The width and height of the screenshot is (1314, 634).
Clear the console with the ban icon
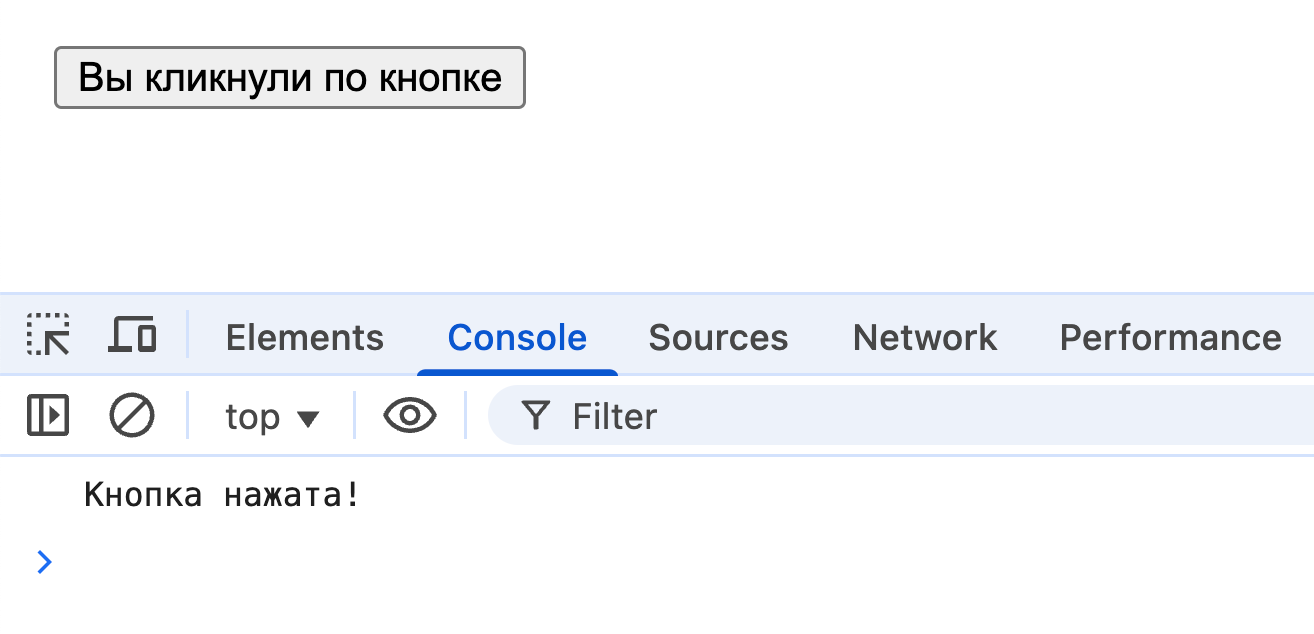pos(132,415)
